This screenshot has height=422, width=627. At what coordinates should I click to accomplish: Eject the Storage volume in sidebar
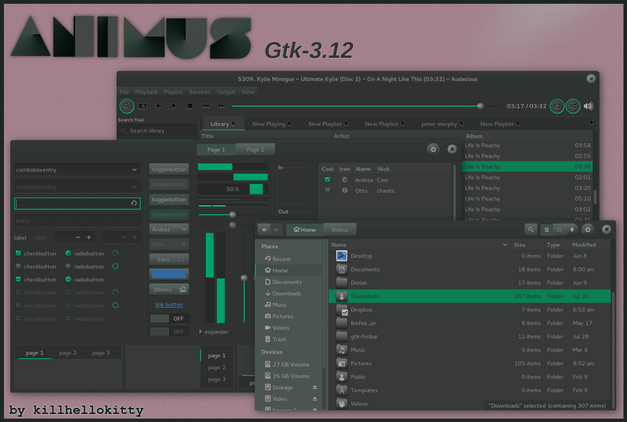coord(315,387)
